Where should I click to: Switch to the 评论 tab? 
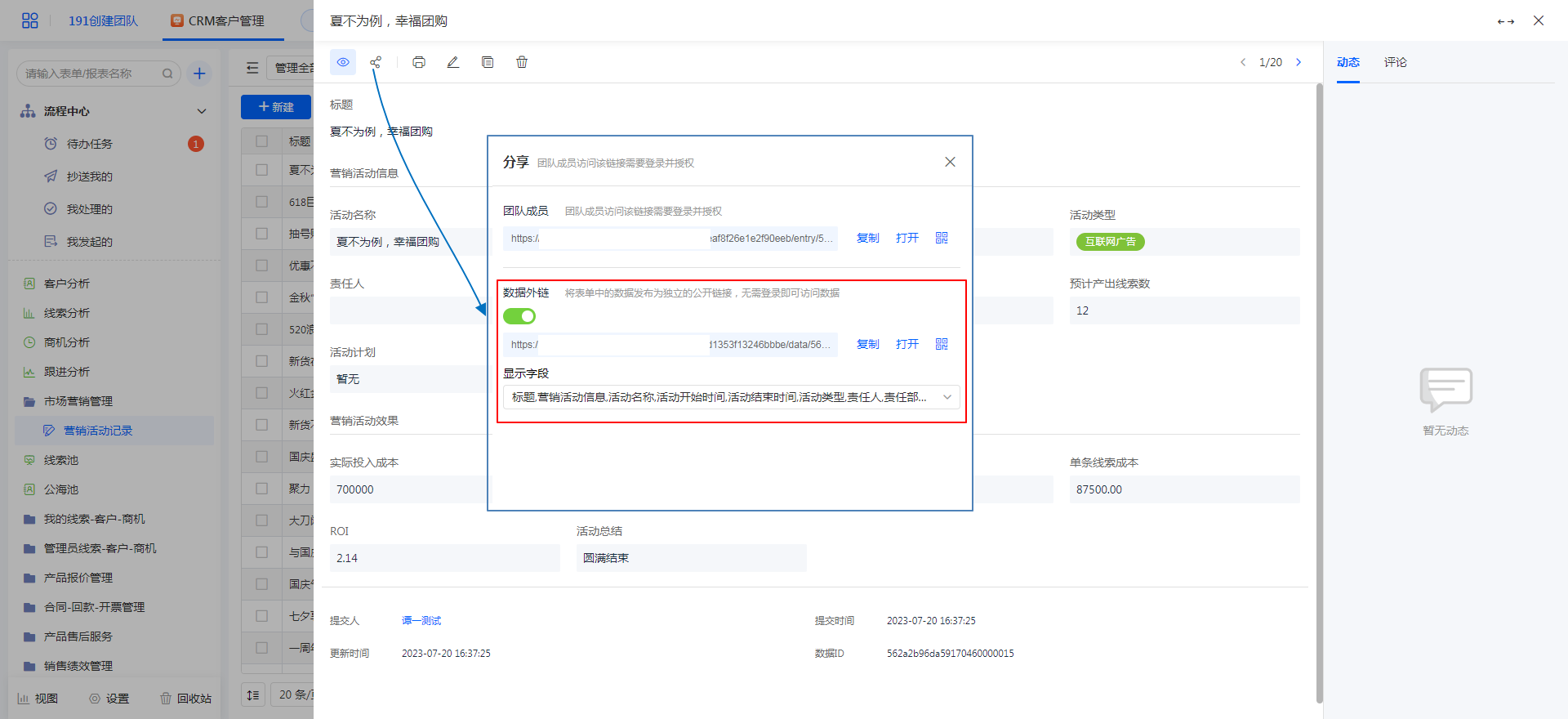coord(1395,62)
